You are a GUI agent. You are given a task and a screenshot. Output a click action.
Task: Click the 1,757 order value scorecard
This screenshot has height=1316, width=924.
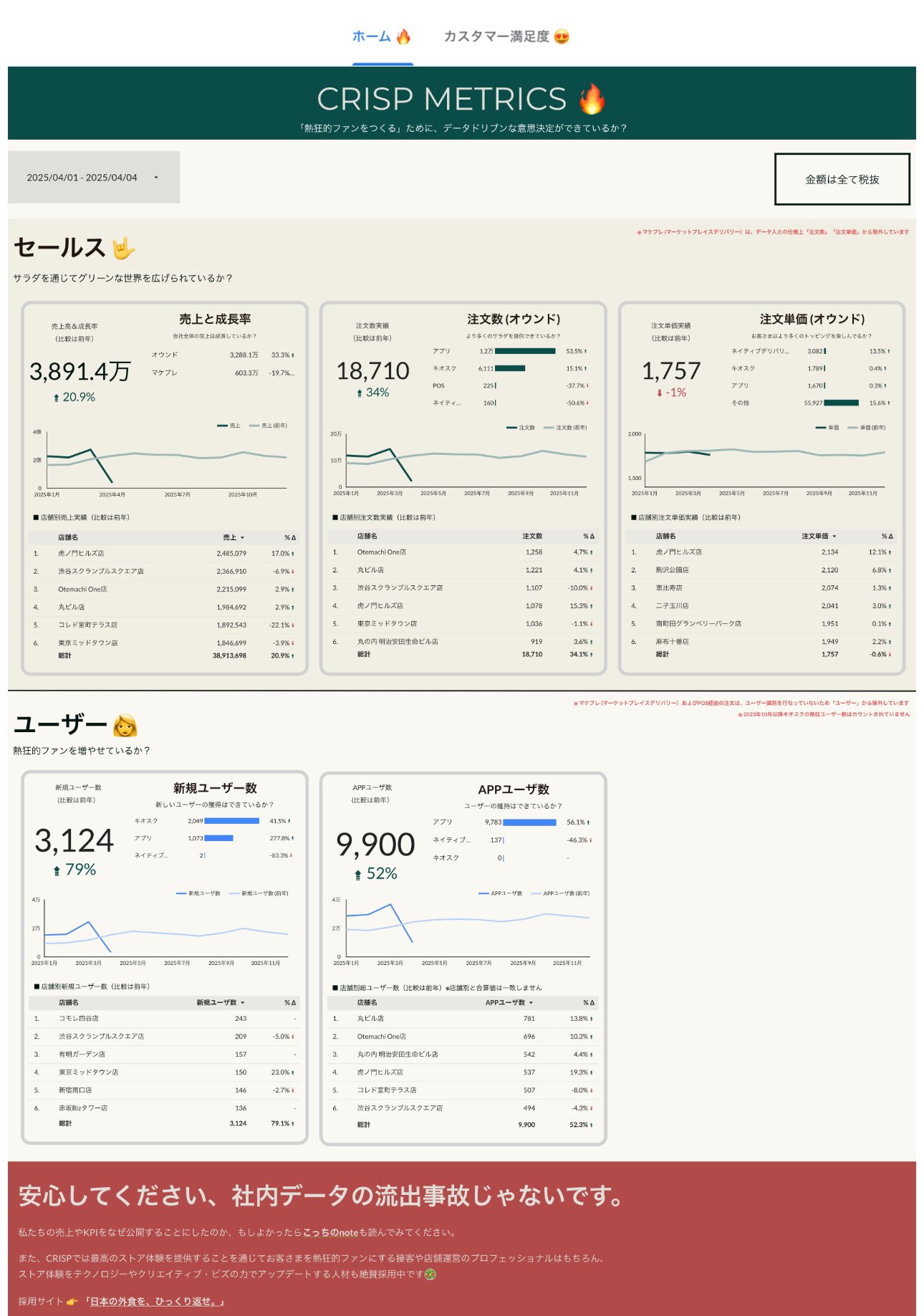671,371
